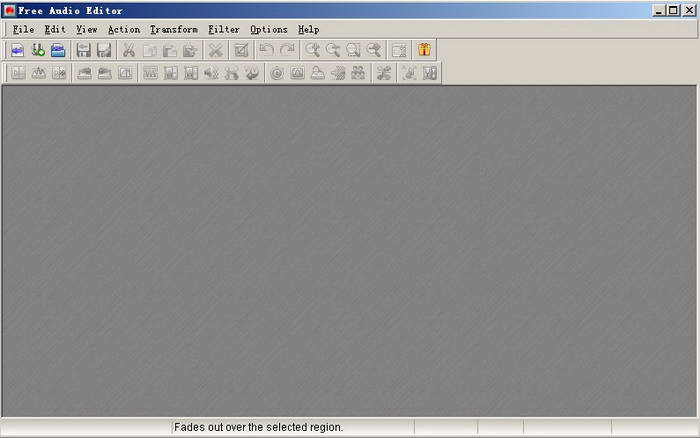This screenshot has width=700, height=438.
Task: Click the first floppy disk Save icon
Action: pos(83,50)
